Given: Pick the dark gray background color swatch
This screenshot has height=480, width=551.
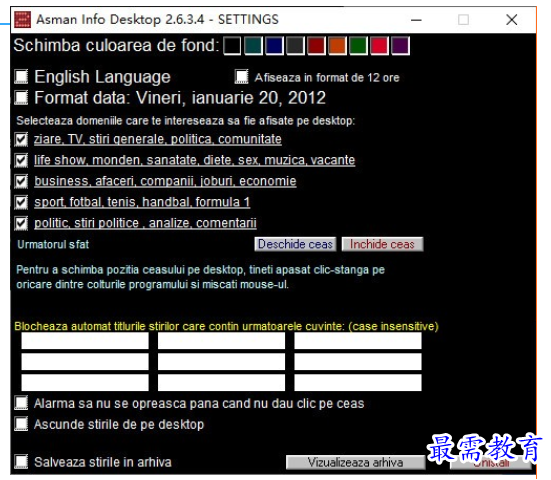Looking at the screenshot, I should [x=295, y=46].
